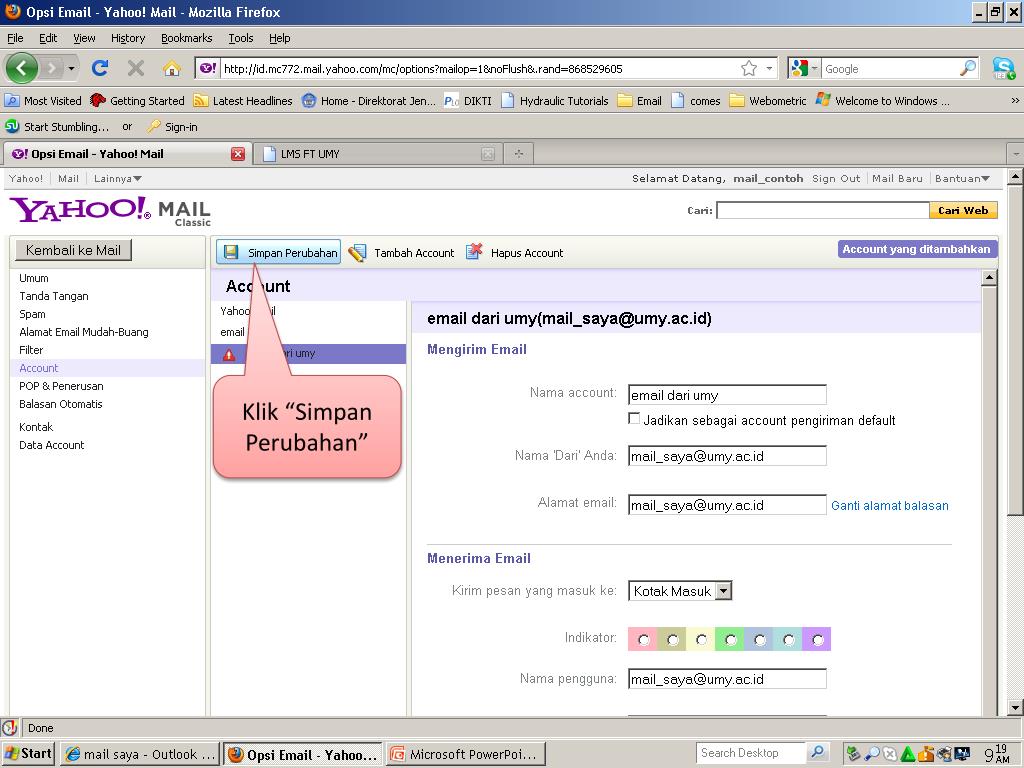Open the Tools menu
Screen dimensions: 1024x768
point(240,38)
